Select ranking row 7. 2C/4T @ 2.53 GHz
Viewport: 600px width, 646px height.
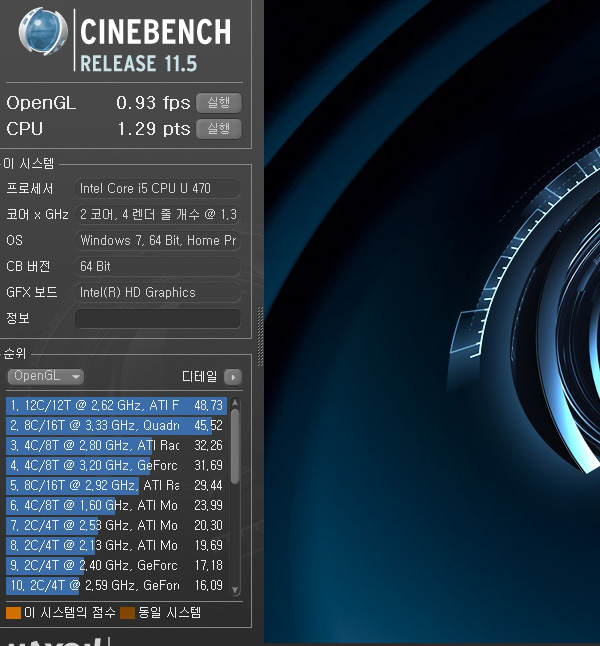tap(117, 525)
